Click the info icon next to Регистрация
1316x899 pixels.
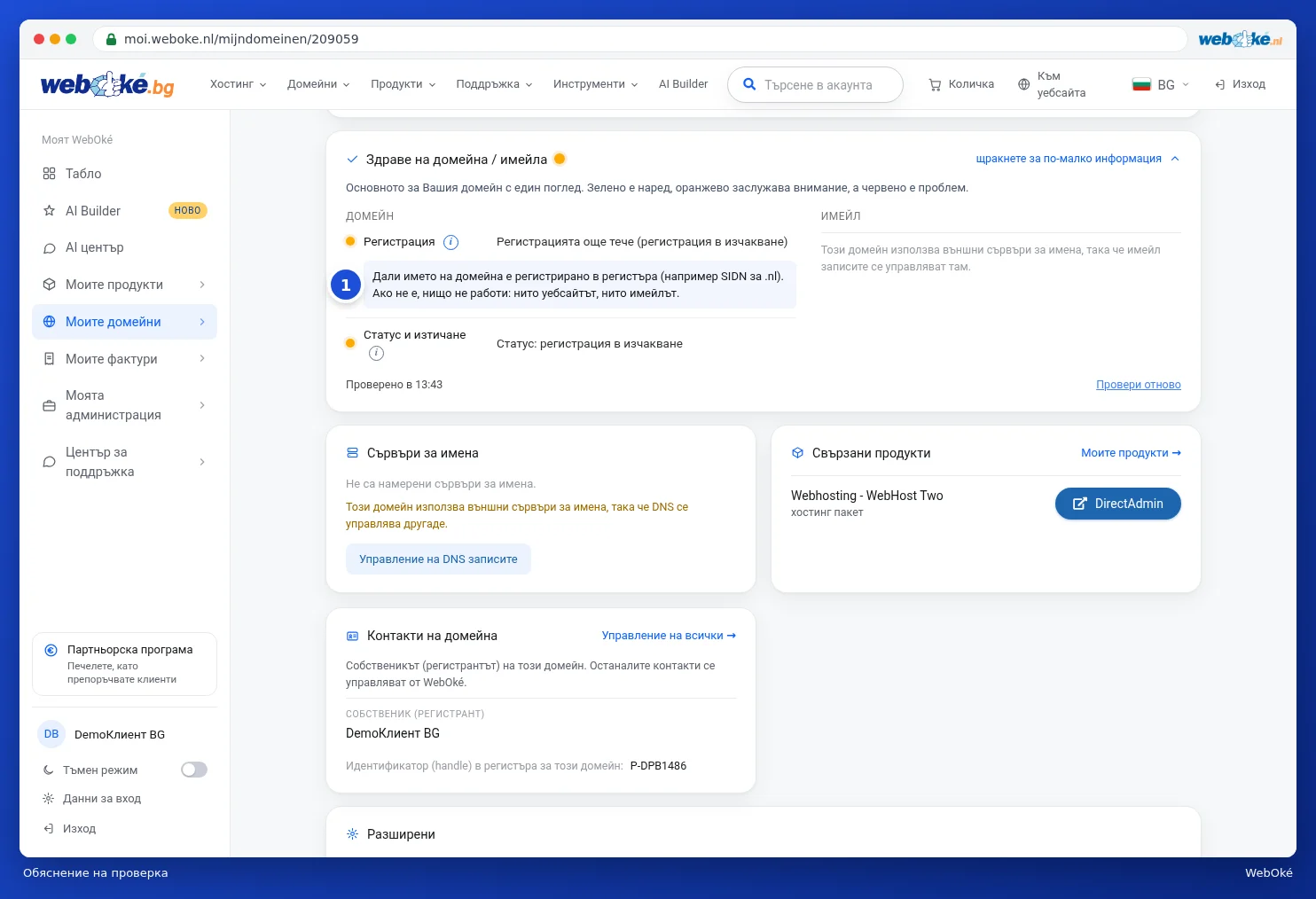click(450, 242)
